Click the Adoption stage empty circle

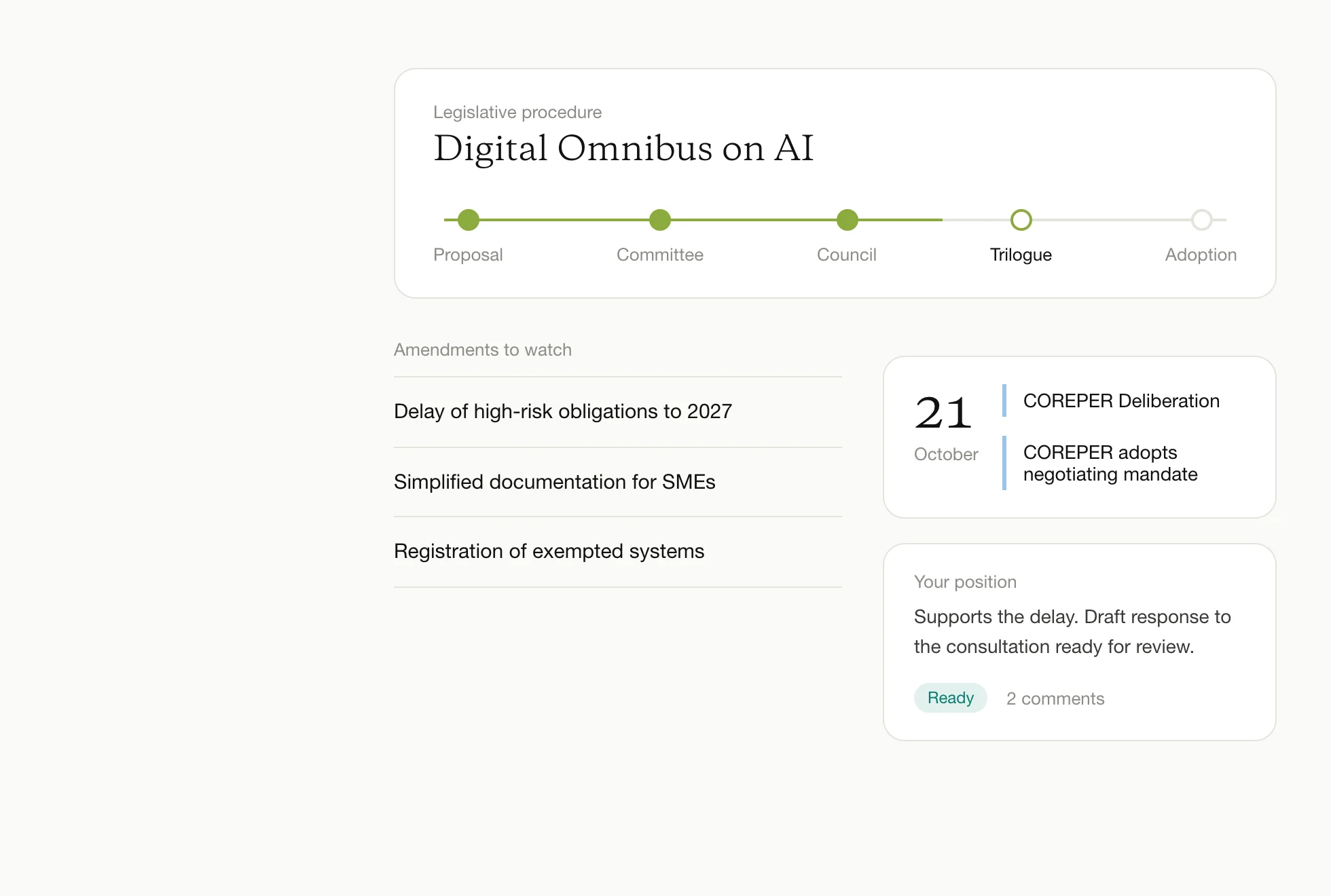pyautogui.click(x=1202, y=220)
